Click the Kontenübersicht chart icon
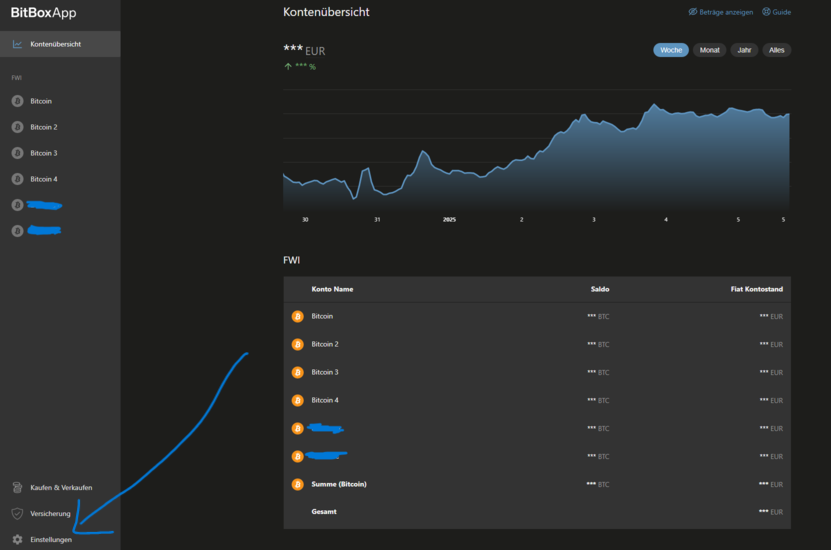This screenshot has width=831, height=550. [x=17, y=44]
